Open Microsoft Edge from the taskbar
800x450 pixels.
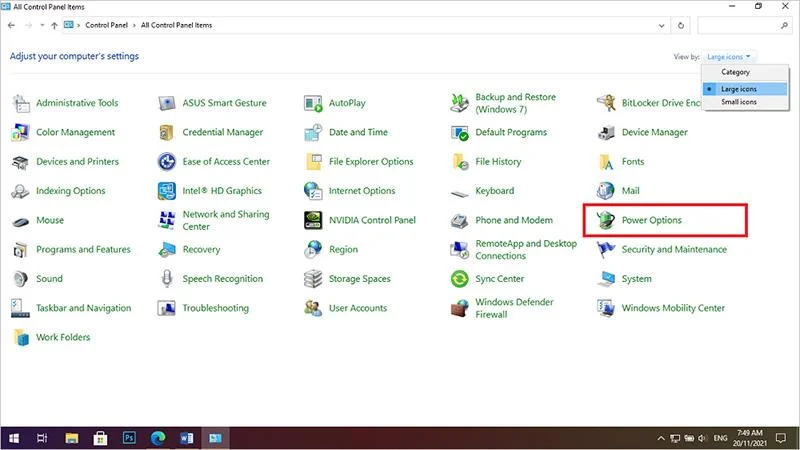coord(158,438)
